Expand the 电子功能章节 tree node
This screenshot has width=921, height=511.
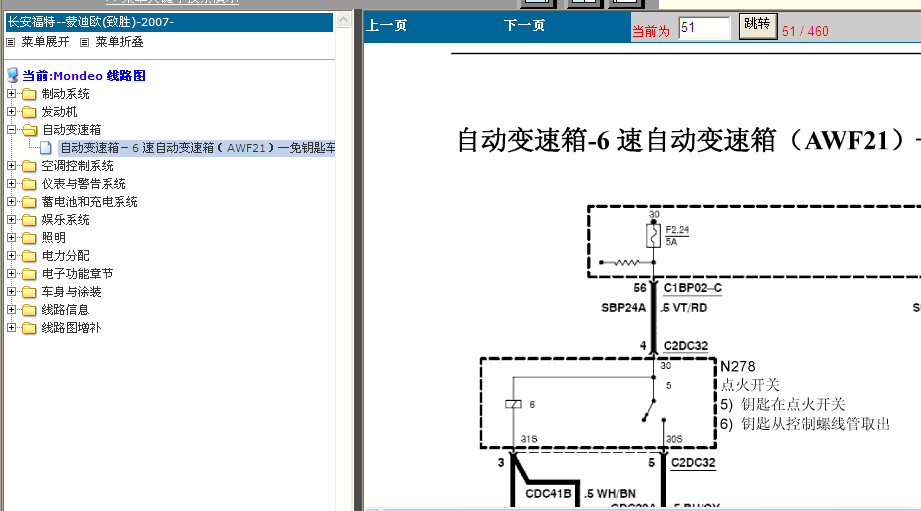[11, 273]
